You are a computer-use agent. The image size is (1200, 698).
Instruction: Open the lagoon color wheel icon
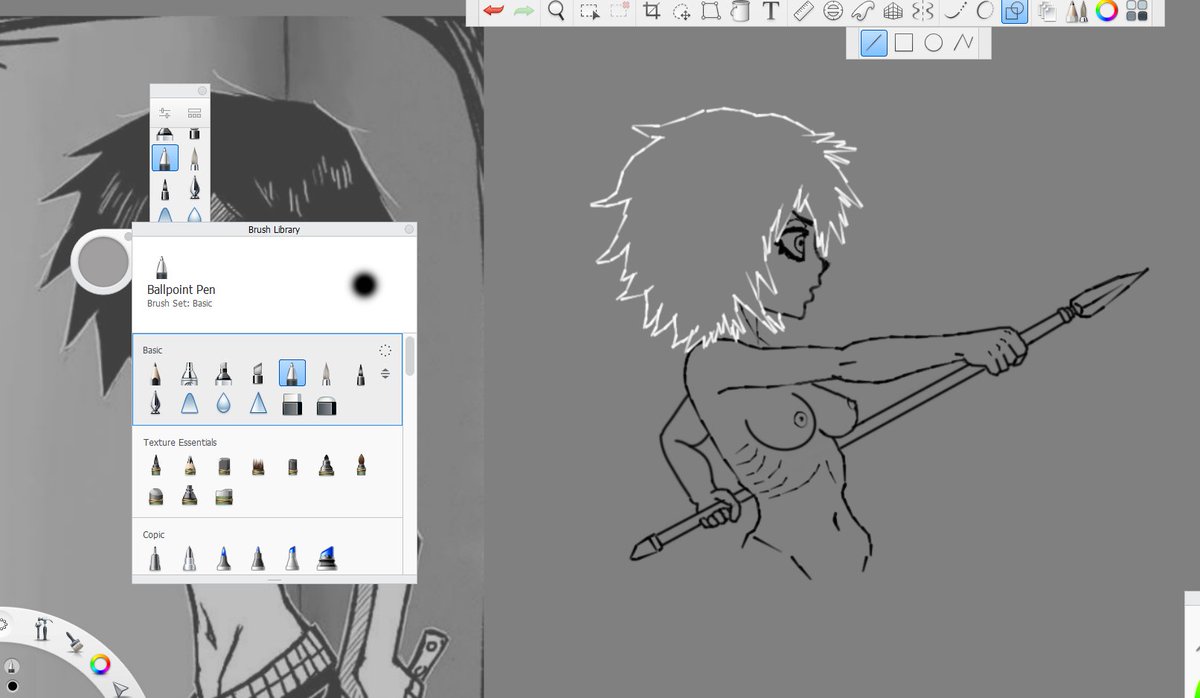click(x=99, y=663)
